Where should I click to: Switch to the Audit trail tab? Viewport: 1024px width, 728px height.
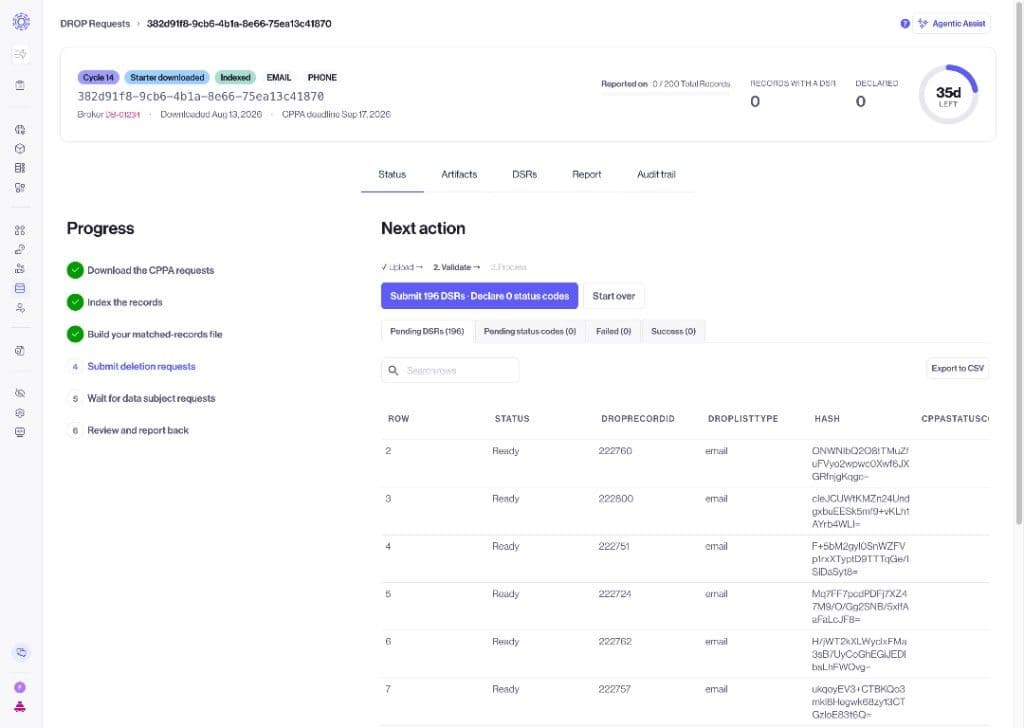coord(656,174)
